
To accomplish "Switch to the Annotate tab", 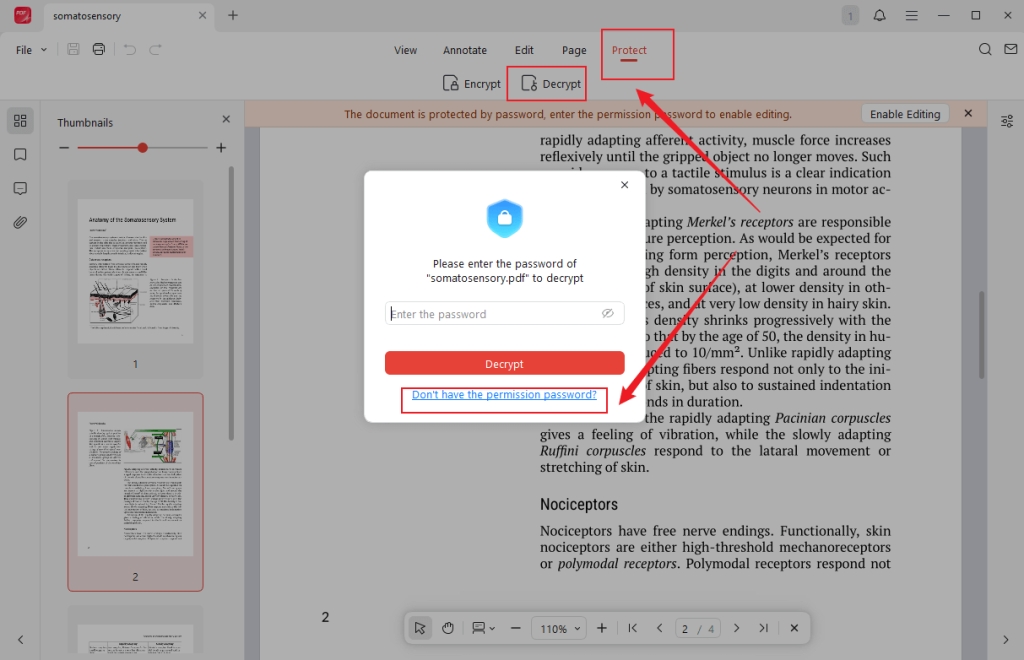I will pos(464,49).
